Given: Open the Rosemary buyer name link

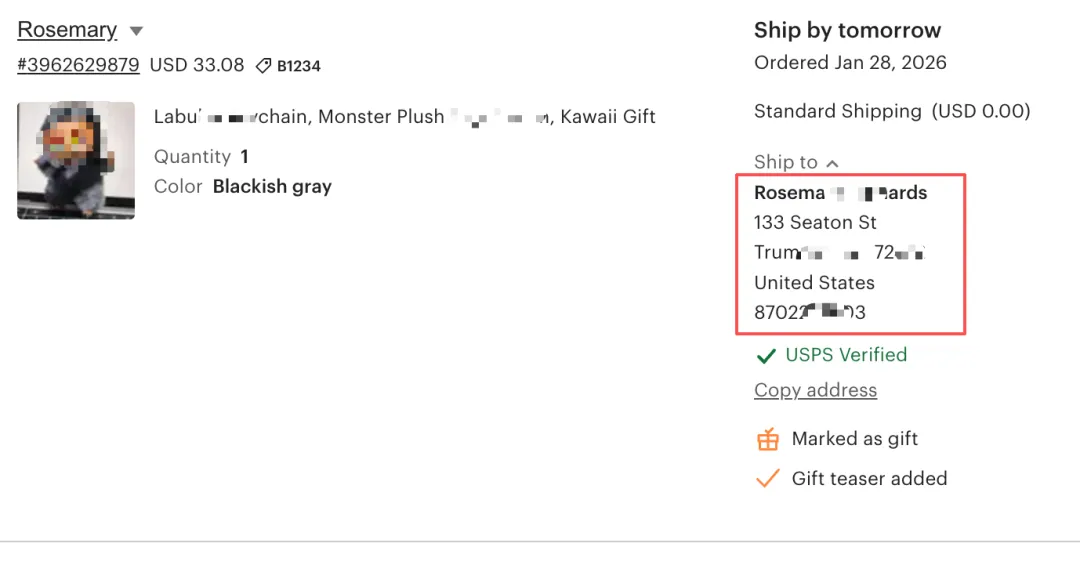Looking at the screenshot, I should (x=67, y=30).
